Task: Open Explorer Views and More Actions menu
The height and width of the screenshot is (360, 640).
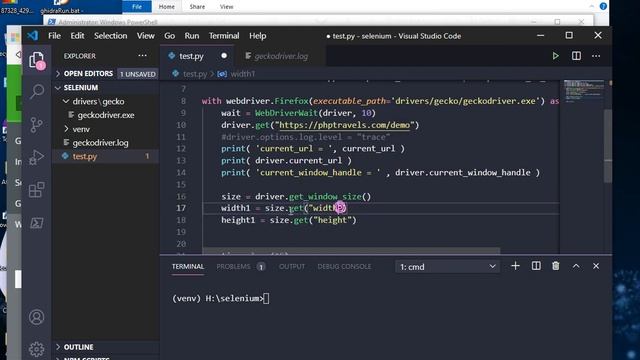Action: [142, 56]
